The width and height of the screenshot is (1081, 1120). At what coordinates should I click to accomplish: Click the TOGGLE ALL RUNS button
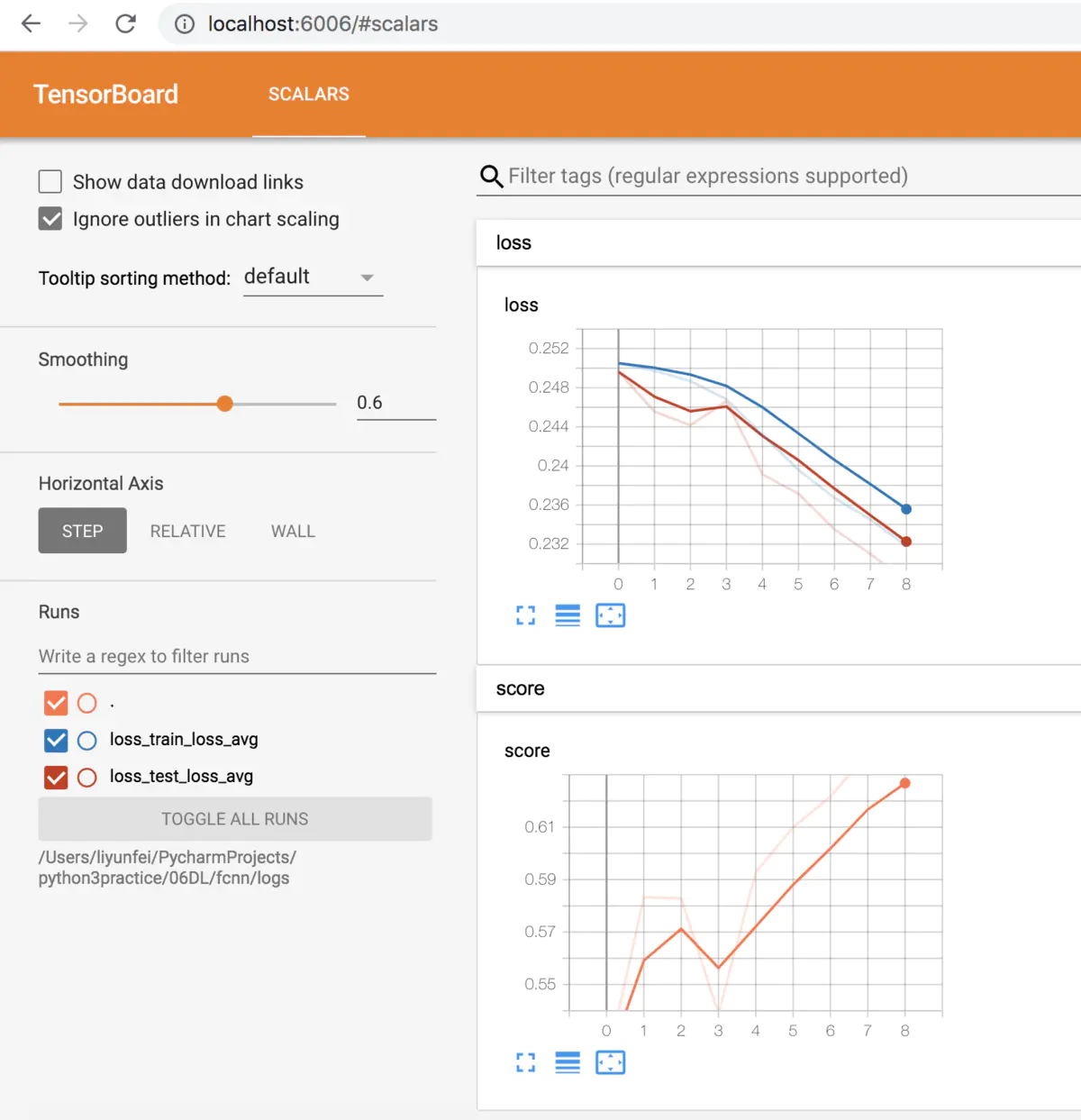coord(234,819)
